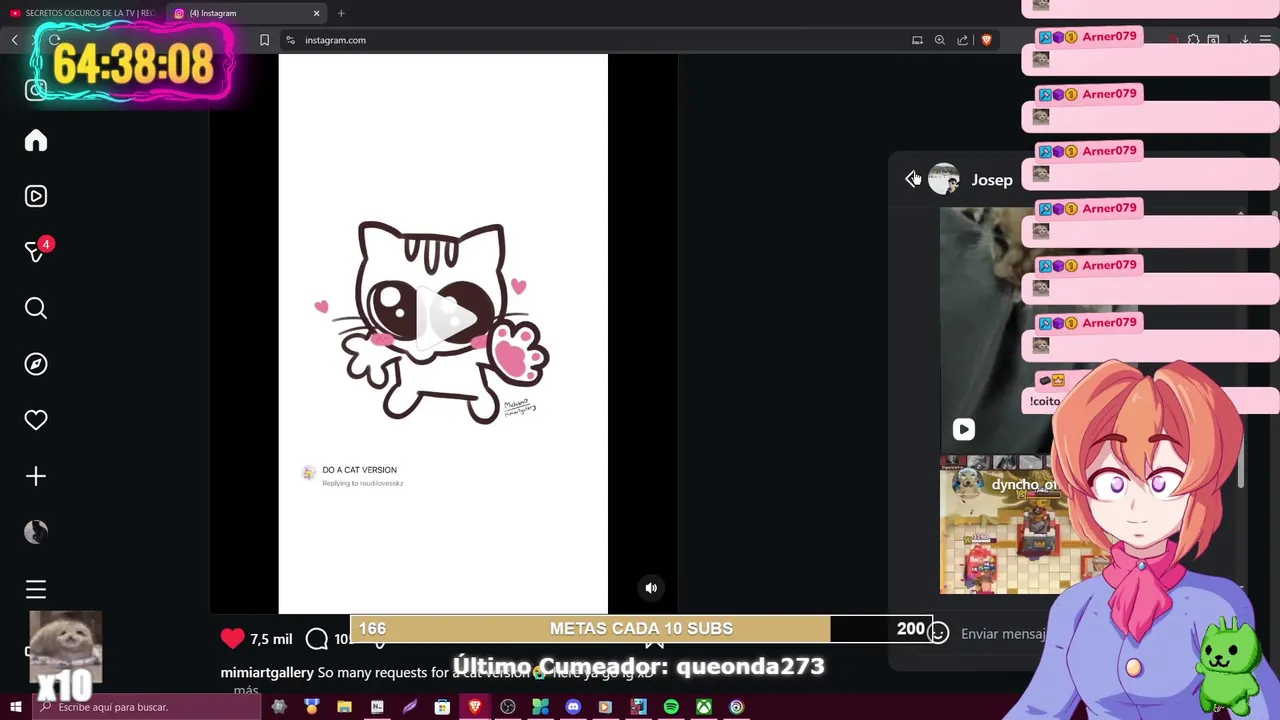
Task: Mute the reel audio speaker icon
Action: (x=651, y=588)
